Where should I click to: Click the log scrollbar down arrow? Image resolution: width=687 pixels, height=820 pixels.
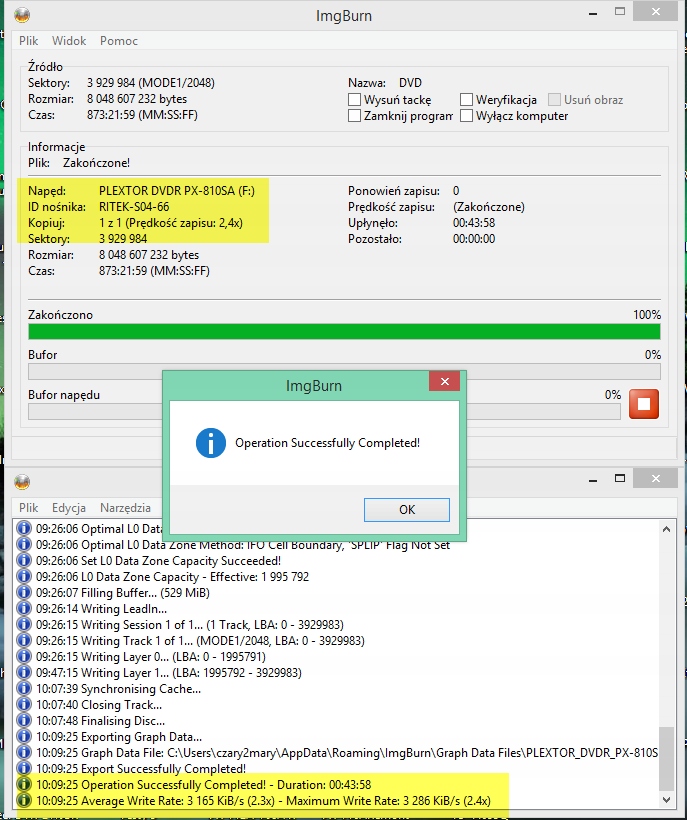666,800
